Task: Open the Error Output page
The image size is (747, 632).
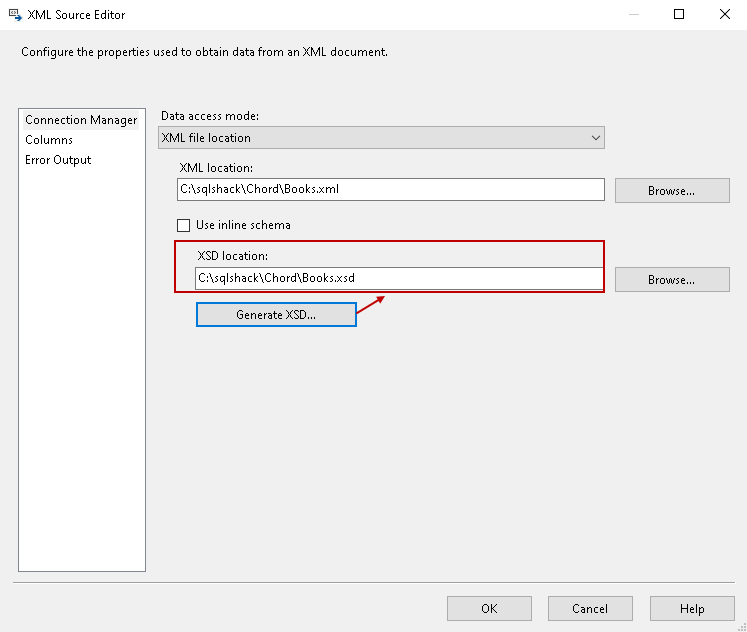Action: [x=58, y=160]
